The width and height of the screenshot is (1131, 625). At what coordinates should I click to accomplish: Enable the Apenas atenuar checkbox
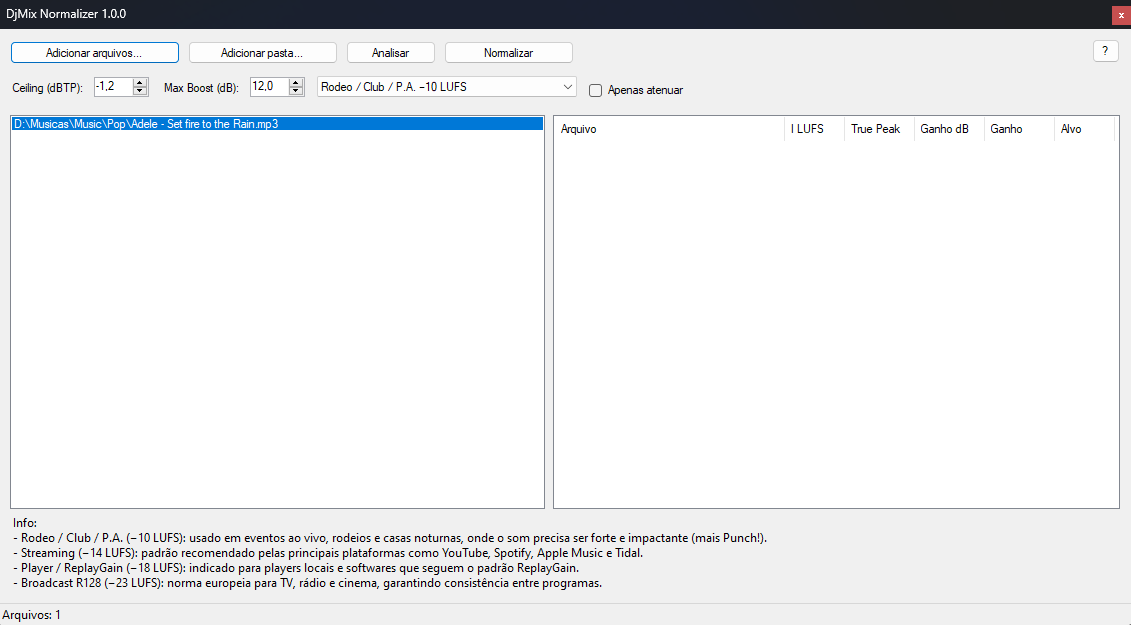pyautogui.click(x=595, y=90)
